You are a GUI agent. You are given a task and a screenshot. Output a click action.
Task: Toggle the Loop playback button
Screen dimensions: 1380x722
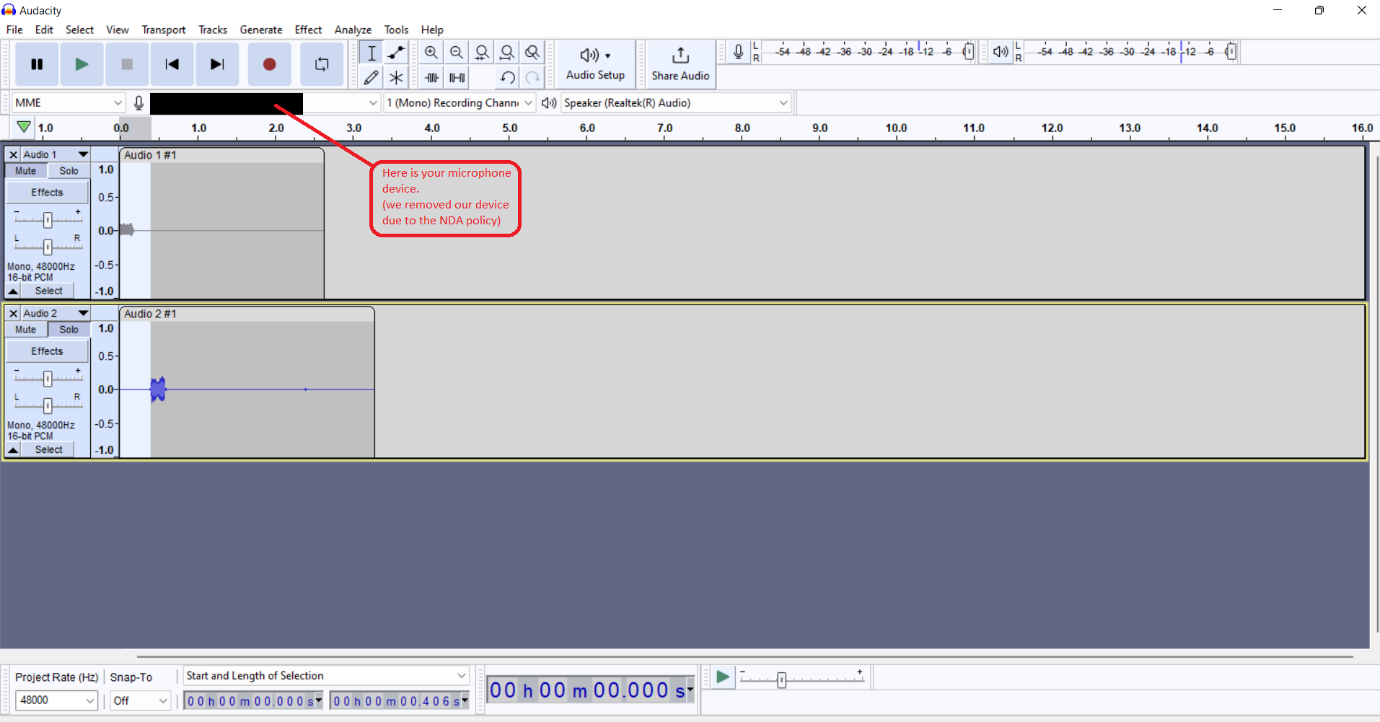point(322,64)
